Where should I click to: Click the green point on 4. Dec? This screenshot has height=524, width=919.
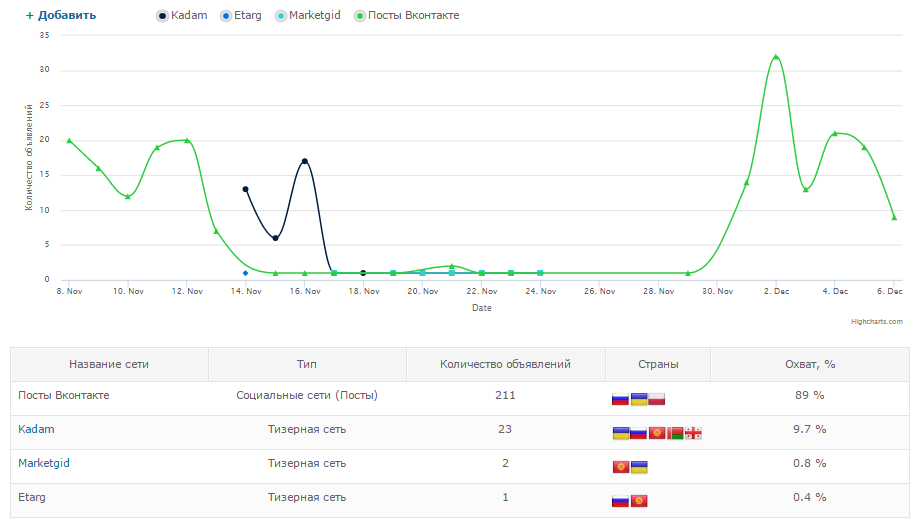(x=835, y=134)
